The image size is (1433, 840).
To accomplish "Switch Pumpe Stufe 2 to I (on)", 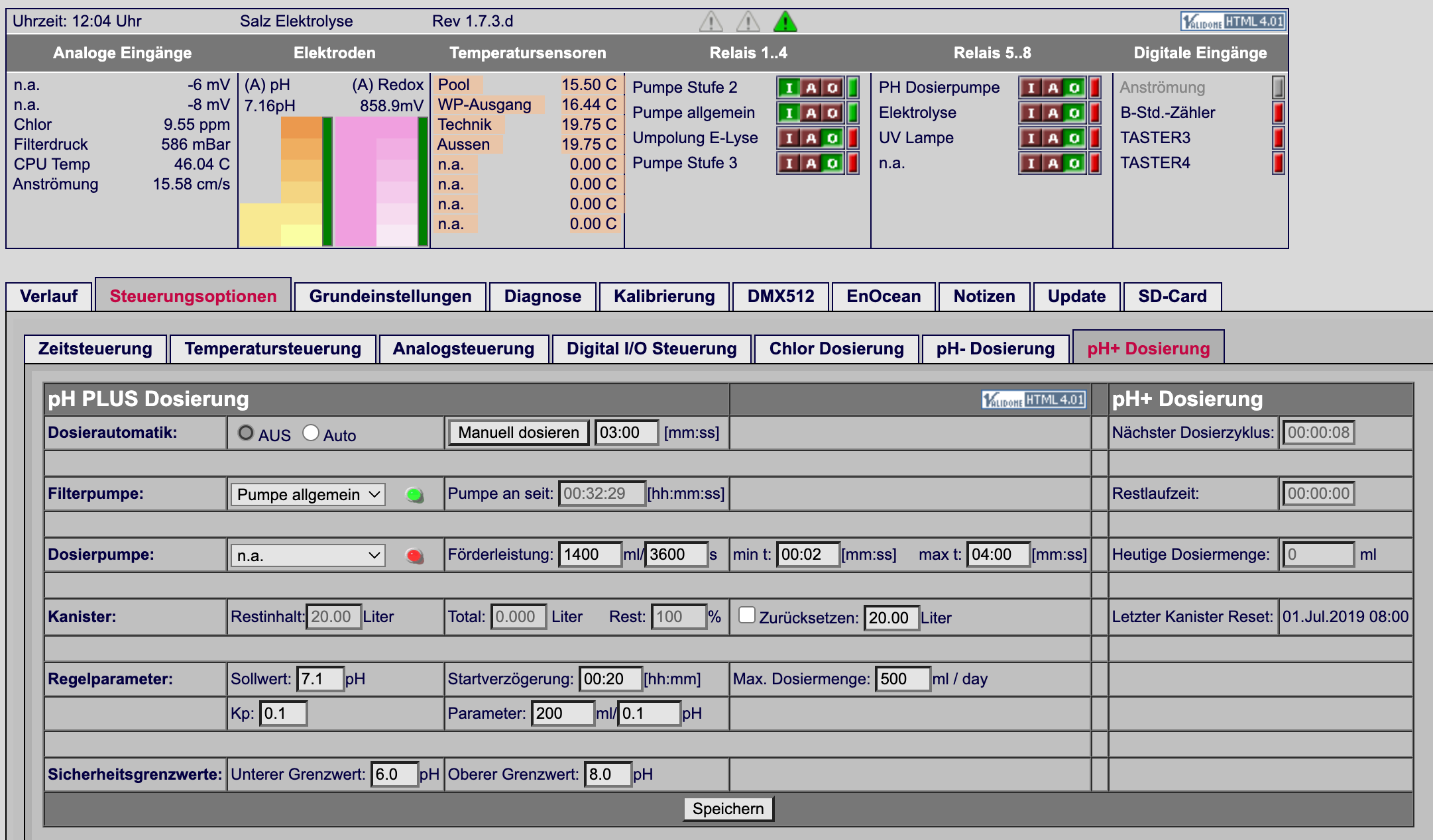I will tap(789, 87).
